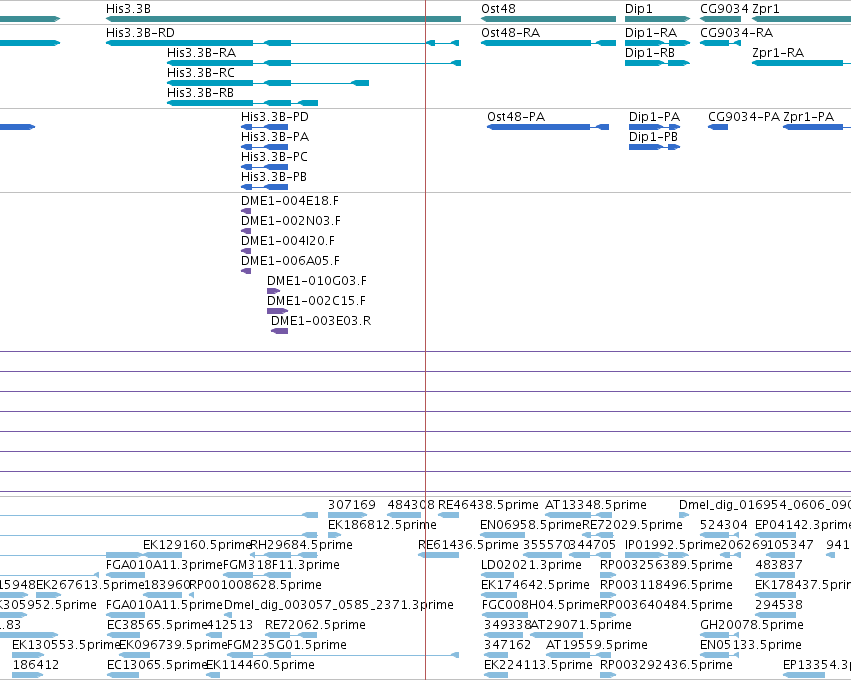This screenshot has height=680, width=851.
Task: Select EST LD02021.3prime
Action: (x=497, y=575)
